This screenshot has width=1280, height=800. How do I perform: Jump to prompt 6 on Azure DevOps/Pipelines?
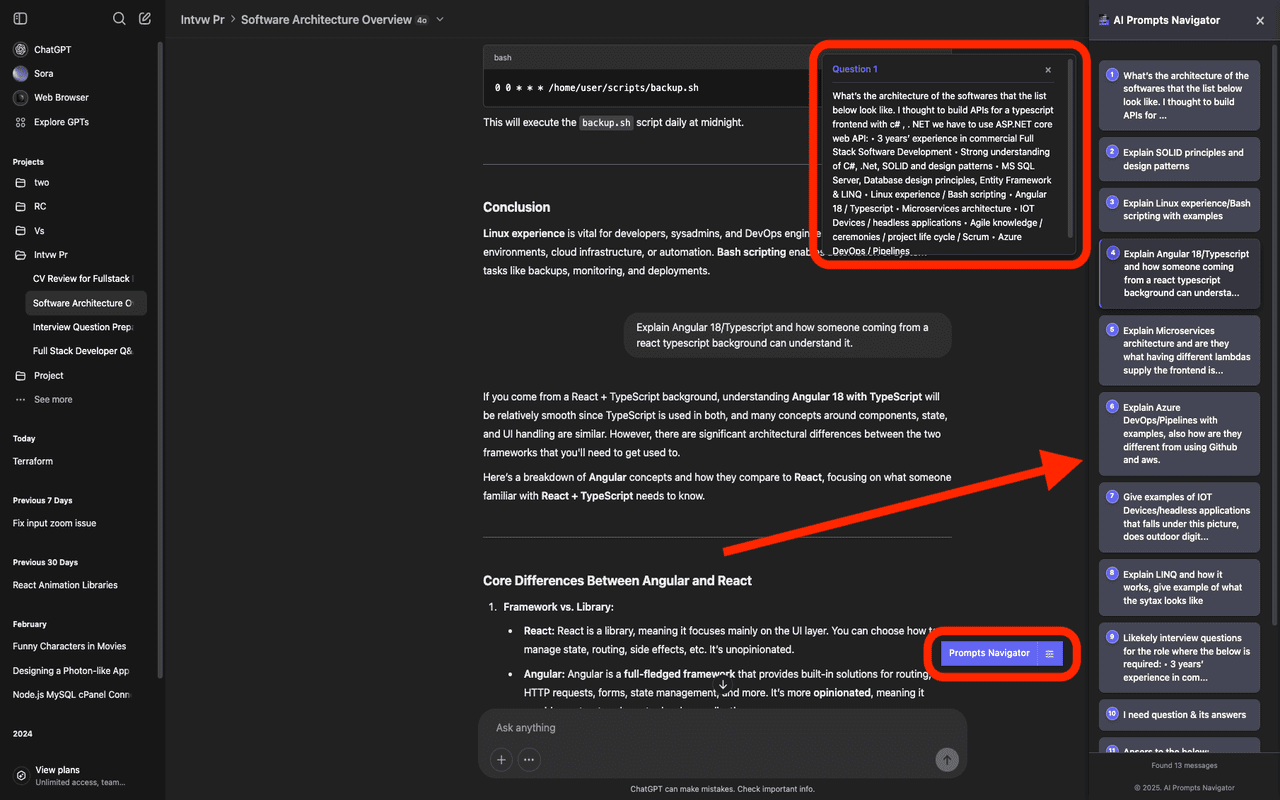click(1179, 434)
